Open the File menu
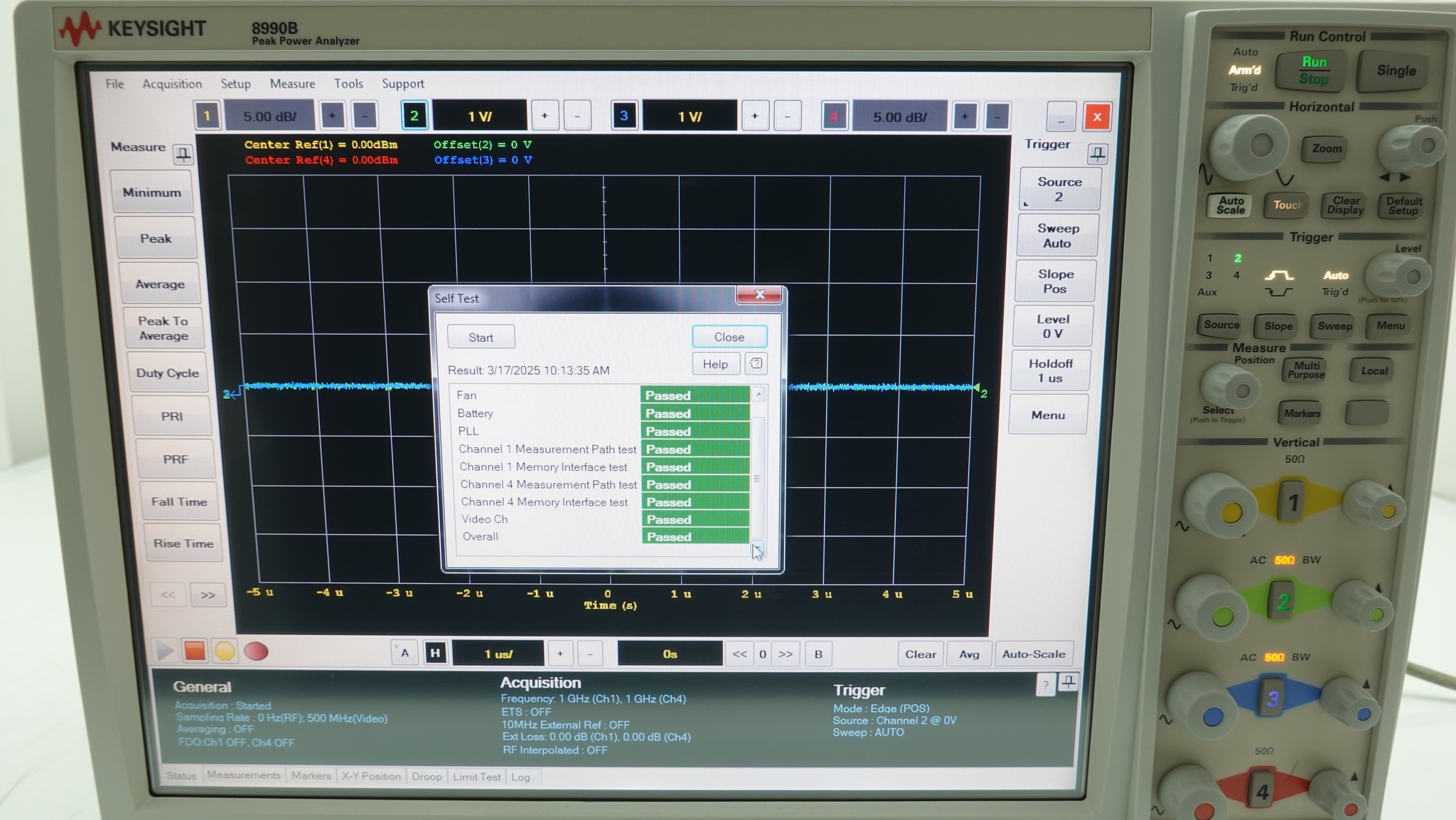Screen dimensions: 1456x820 click(114, 84)
